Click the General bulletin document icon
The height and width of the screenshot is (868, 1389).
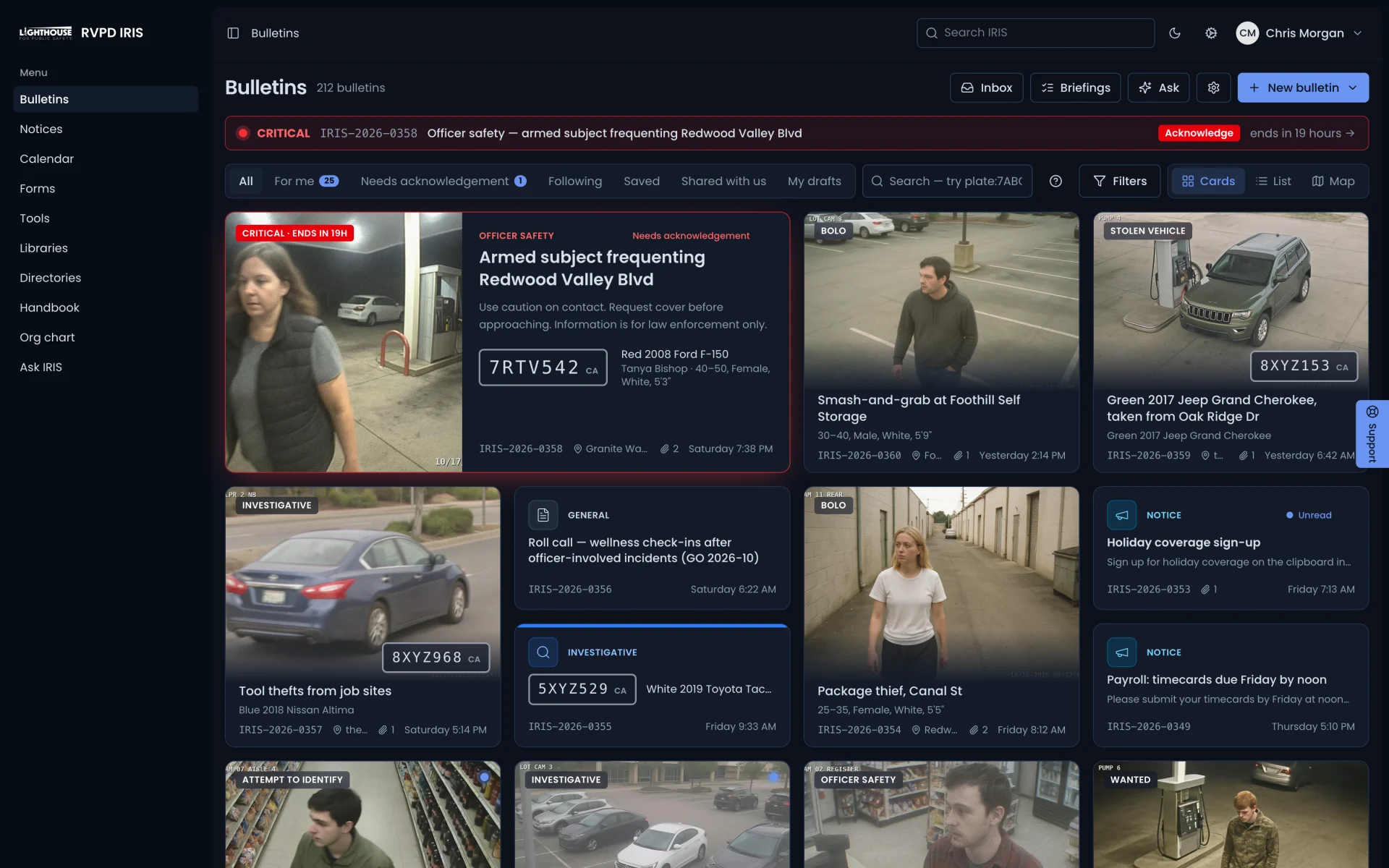click(543, 515)
